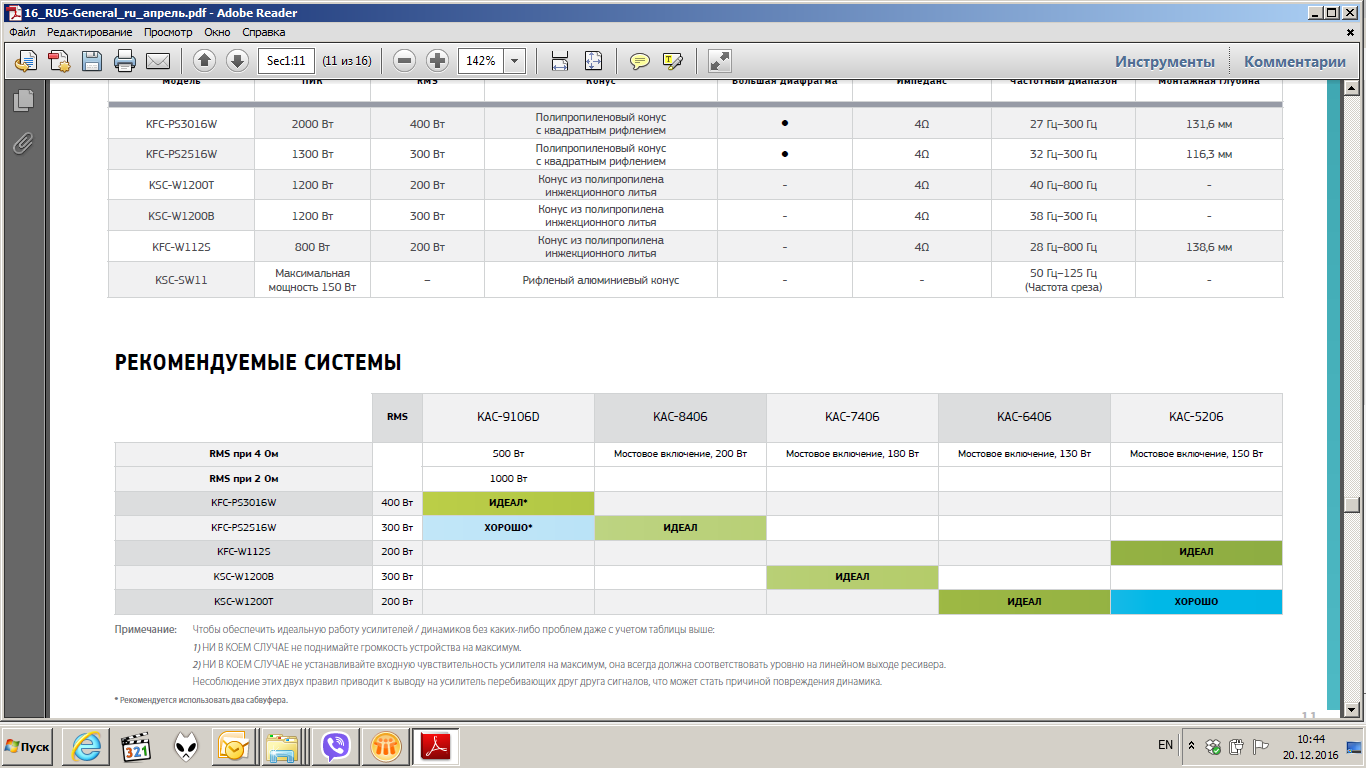Click vertical scrollbar up arrow

coord(1353,87)
